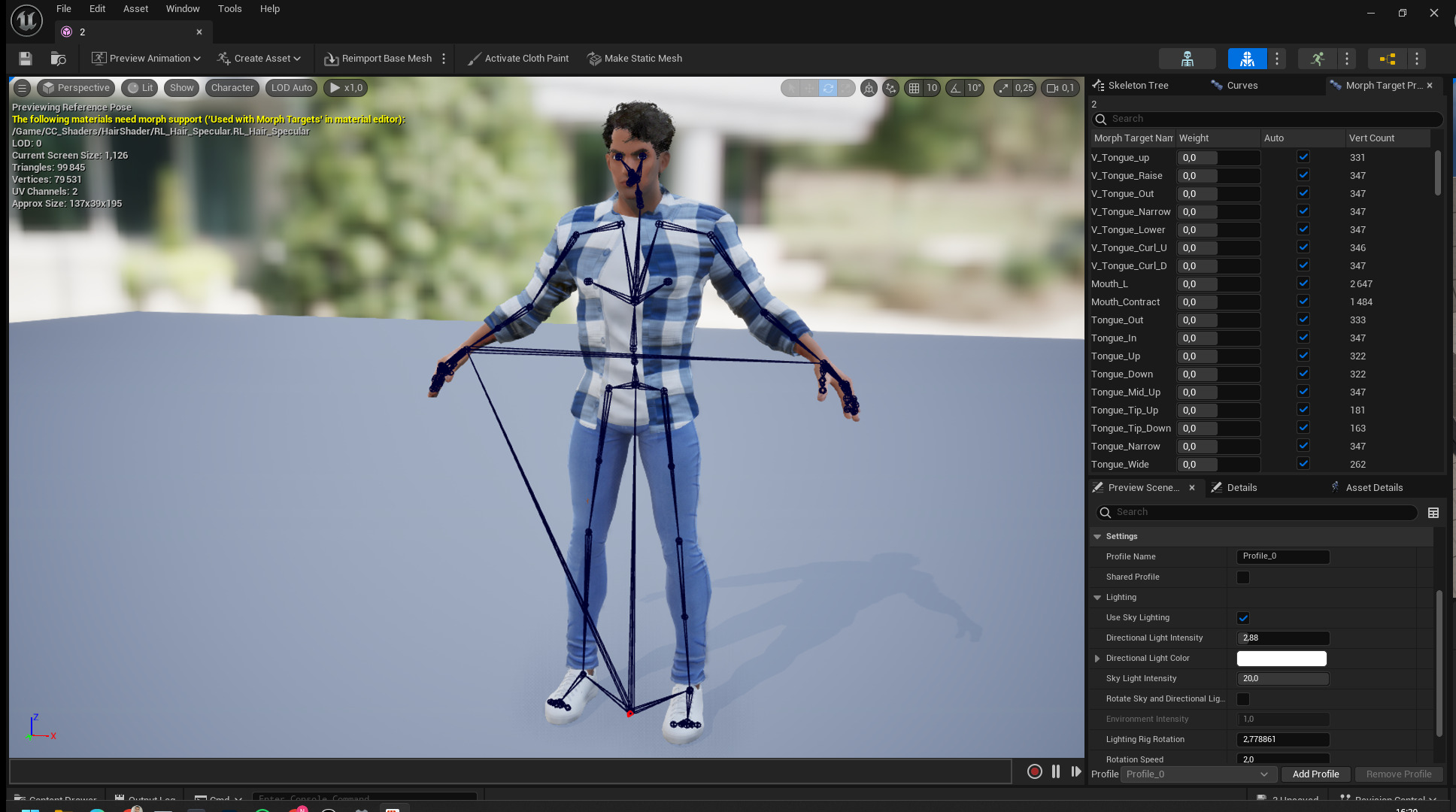Enable the Shared Profile checkbox
The height and width of the screenshot is (812, 1456).
[x=1242, y=577]
